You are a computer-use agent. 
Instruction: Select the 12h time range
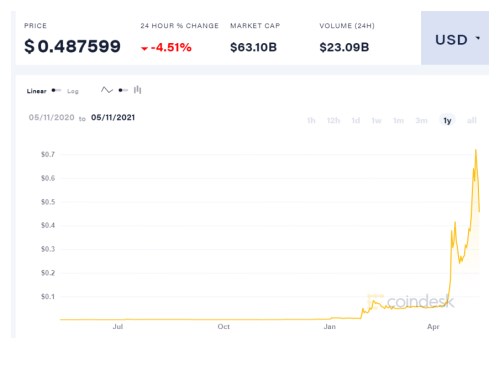click(333, 120)
